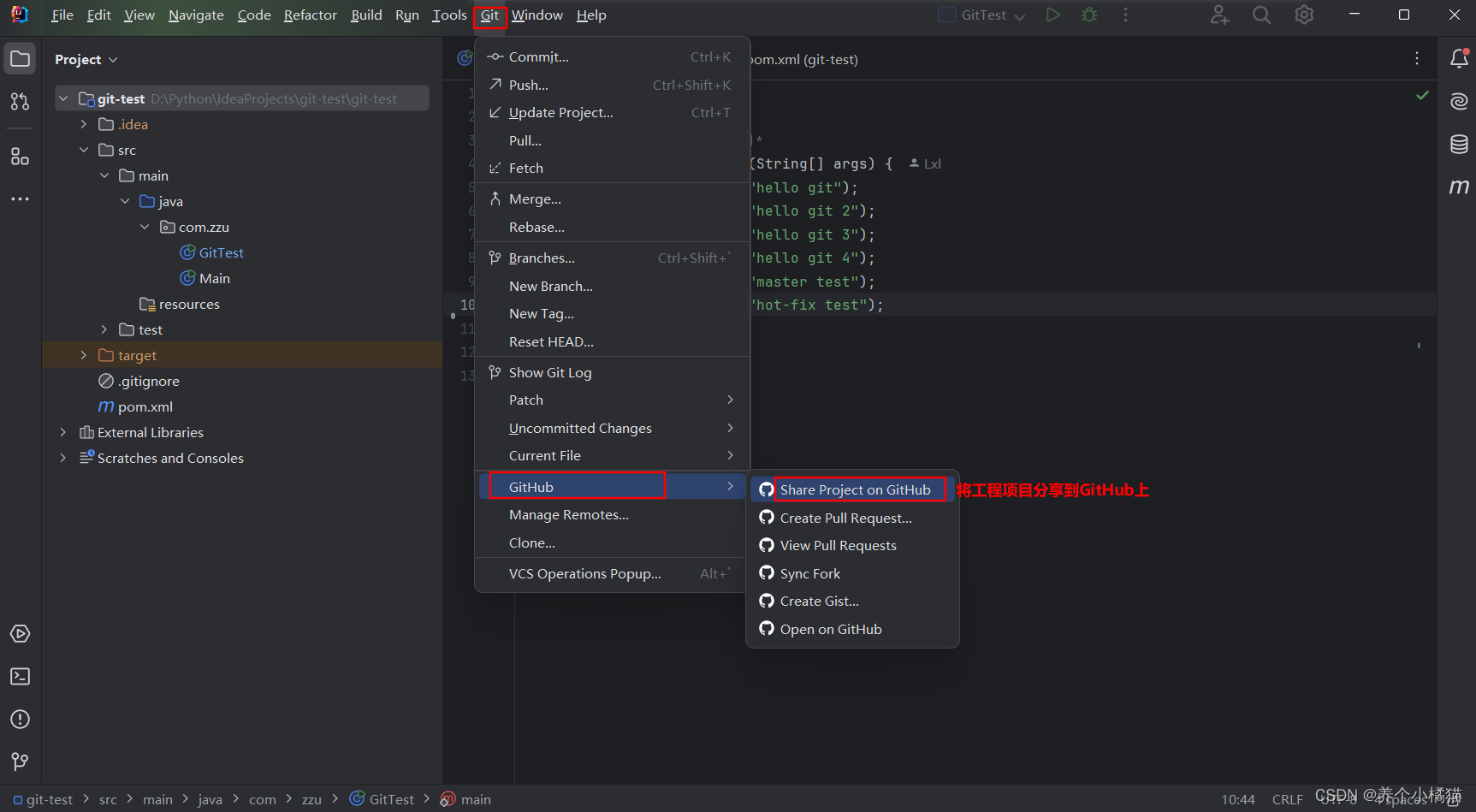
Task: Click Share Project on GitHub
Action: tap(853, 489)
